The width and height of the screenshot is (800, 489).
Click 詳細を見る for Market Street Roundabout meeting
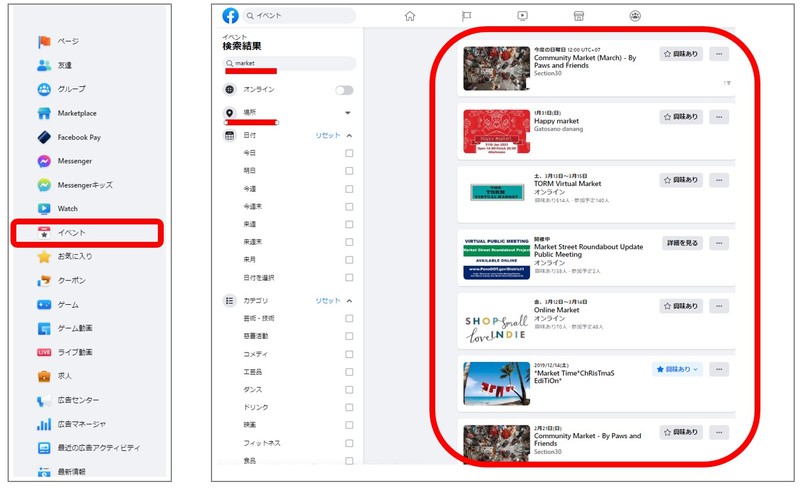(x=681, y=243)
